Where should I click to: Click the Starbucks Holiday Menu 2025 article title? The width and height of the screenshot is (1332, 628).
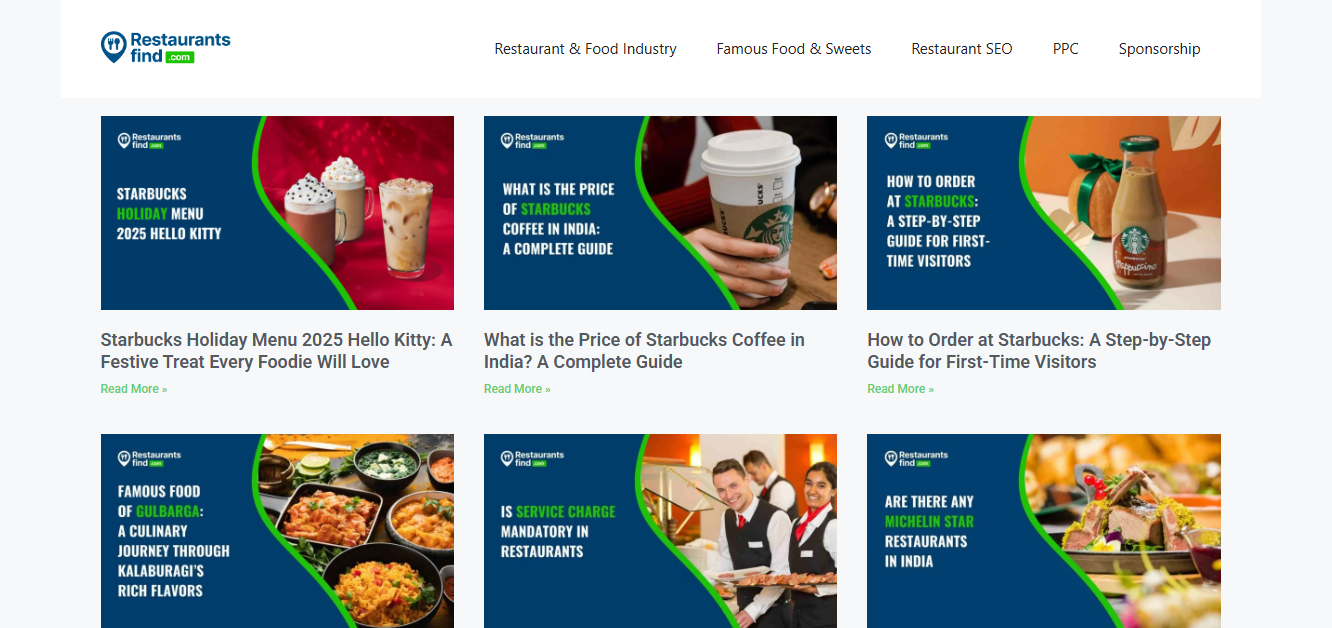click(277, 351)
